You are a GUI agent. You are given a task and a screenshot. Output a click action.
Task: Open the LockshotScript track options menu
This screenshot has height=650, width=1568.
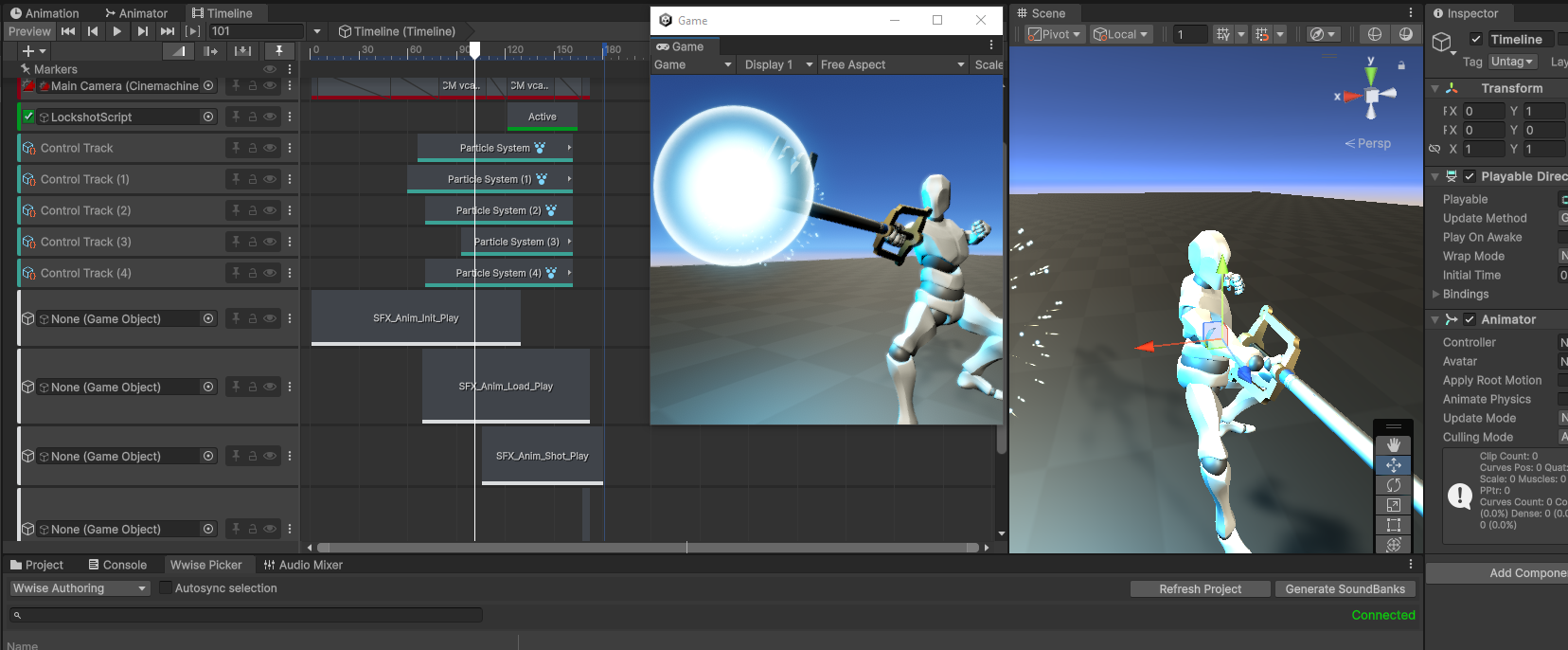[290, 117]
